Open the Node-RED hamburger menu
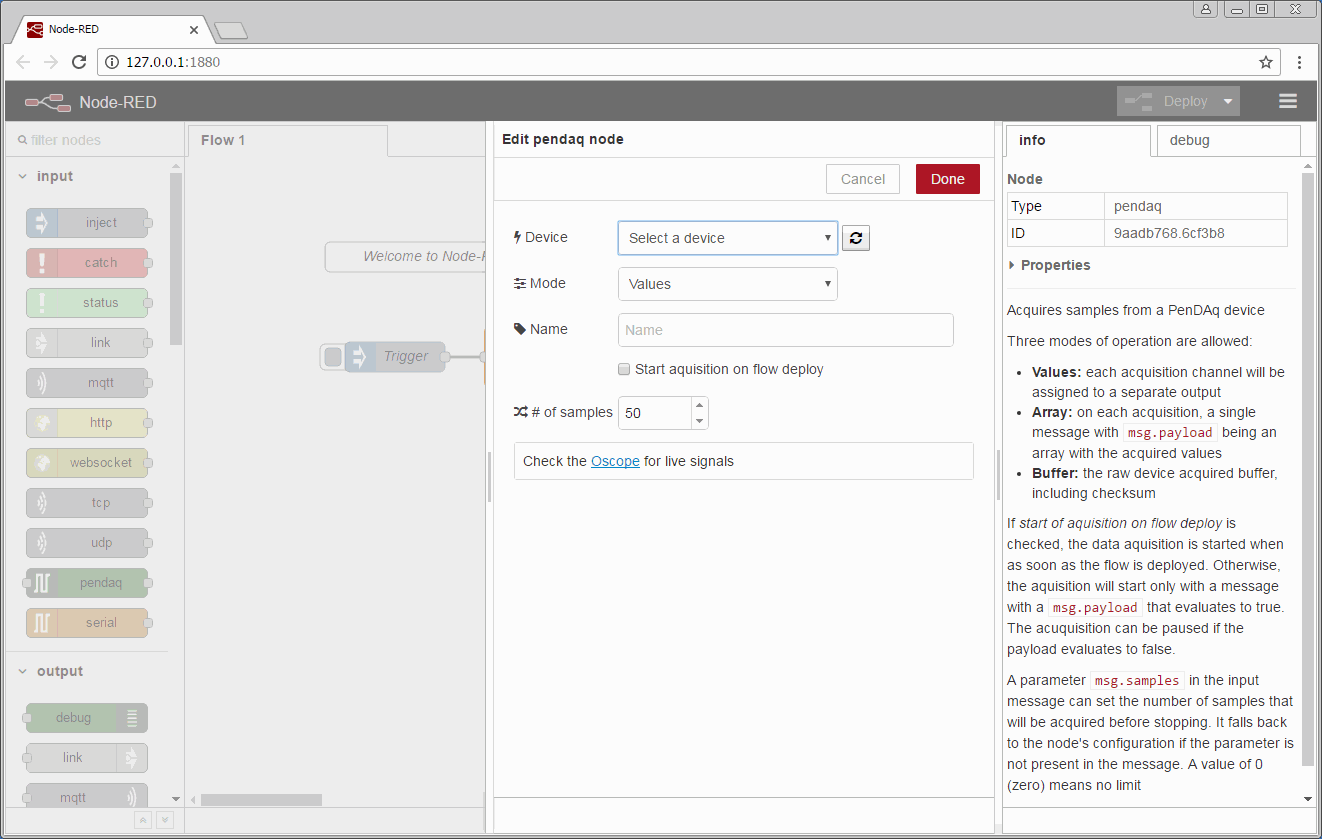 (x=1288, y=101)
